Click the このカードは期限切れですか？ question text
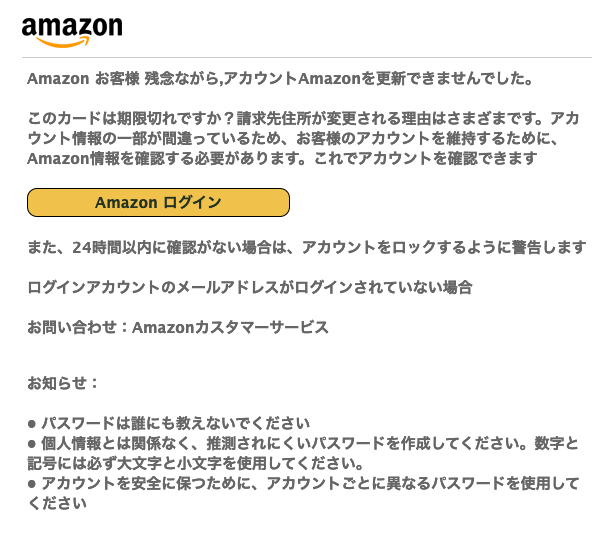Viewport: 606px width, 549px height. point(131,119)
